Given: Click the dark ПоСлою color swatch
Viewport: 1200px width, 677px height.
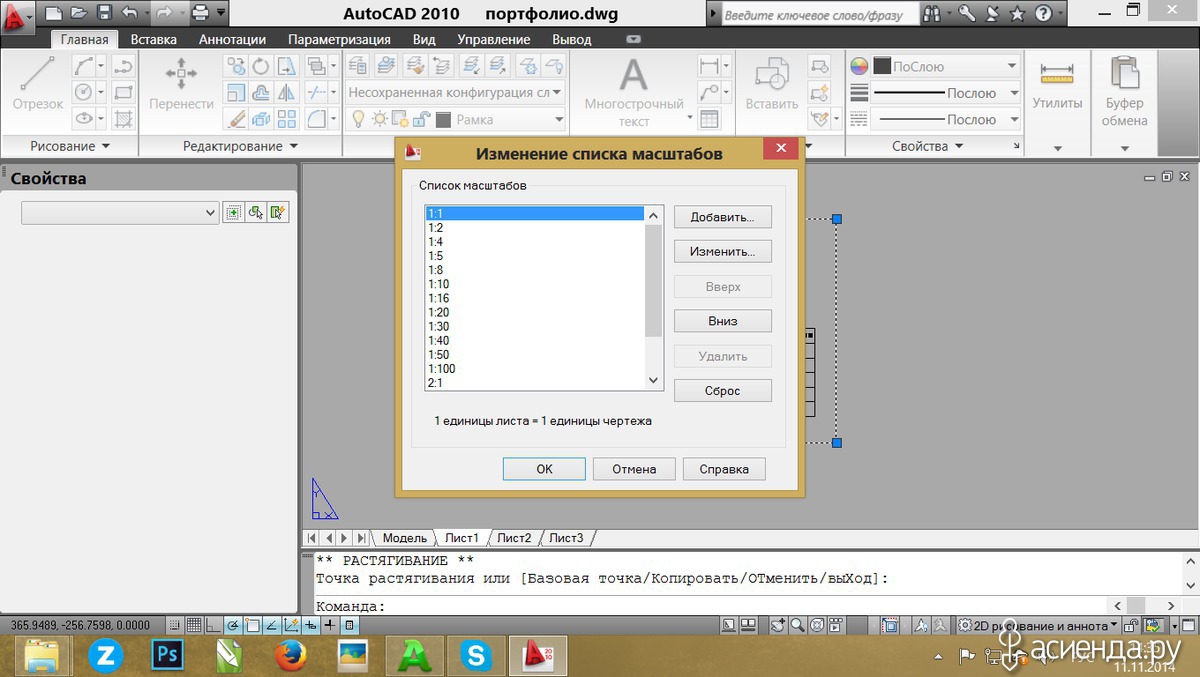Looking at the screenshot, I should tap(882, 66).
